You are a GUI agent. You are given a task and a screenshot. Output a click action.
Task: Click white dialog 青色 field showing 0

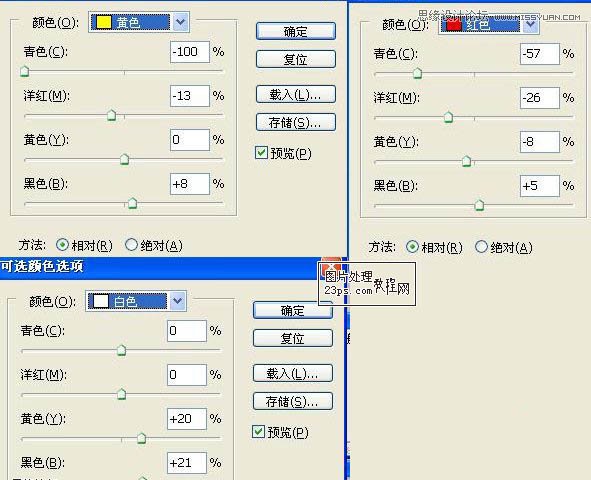[x=187, y=331]
